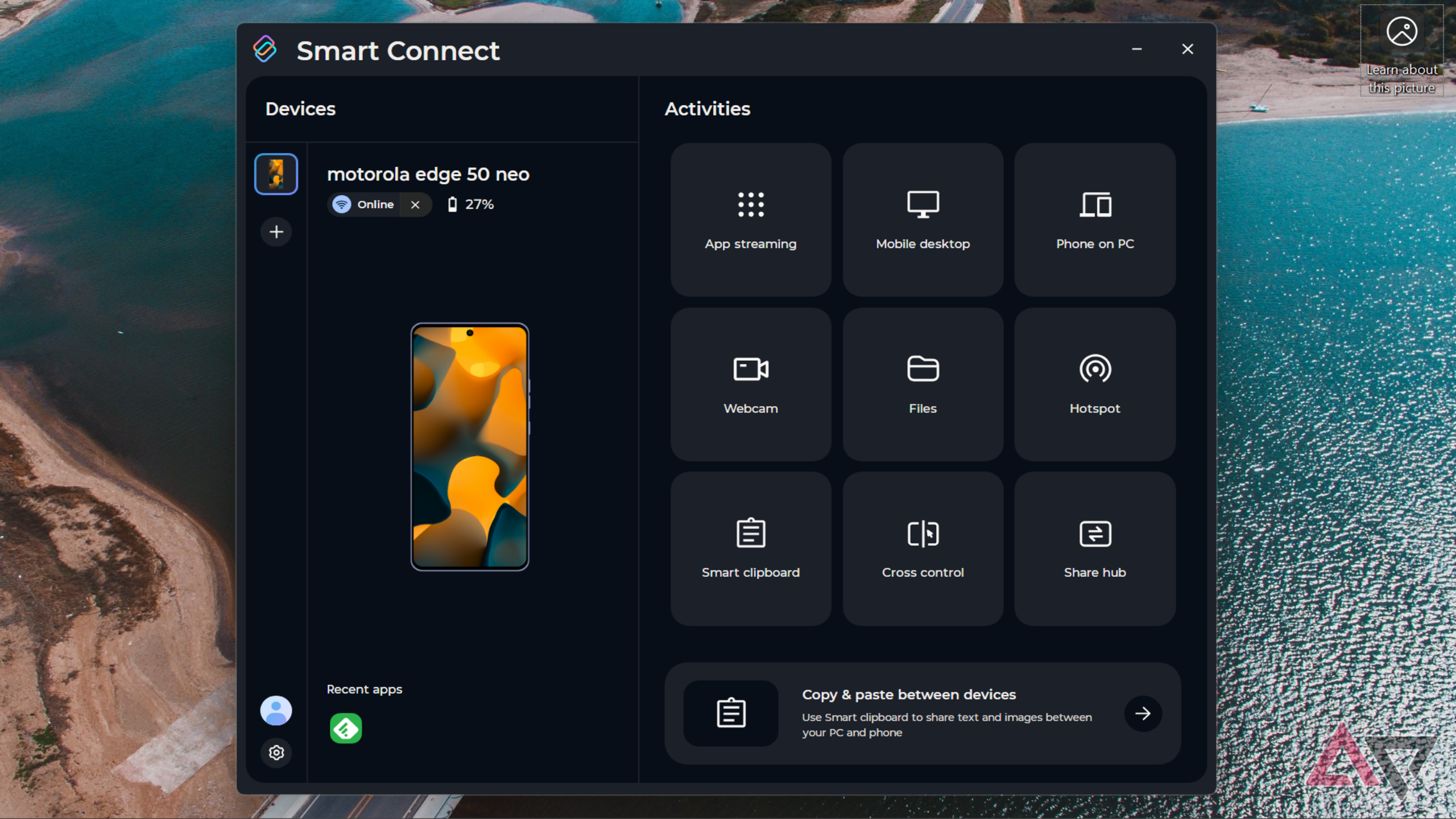The image size is (1456, 819).
Task: Open the Feedly recent app icon
Action: coord(346,729)
